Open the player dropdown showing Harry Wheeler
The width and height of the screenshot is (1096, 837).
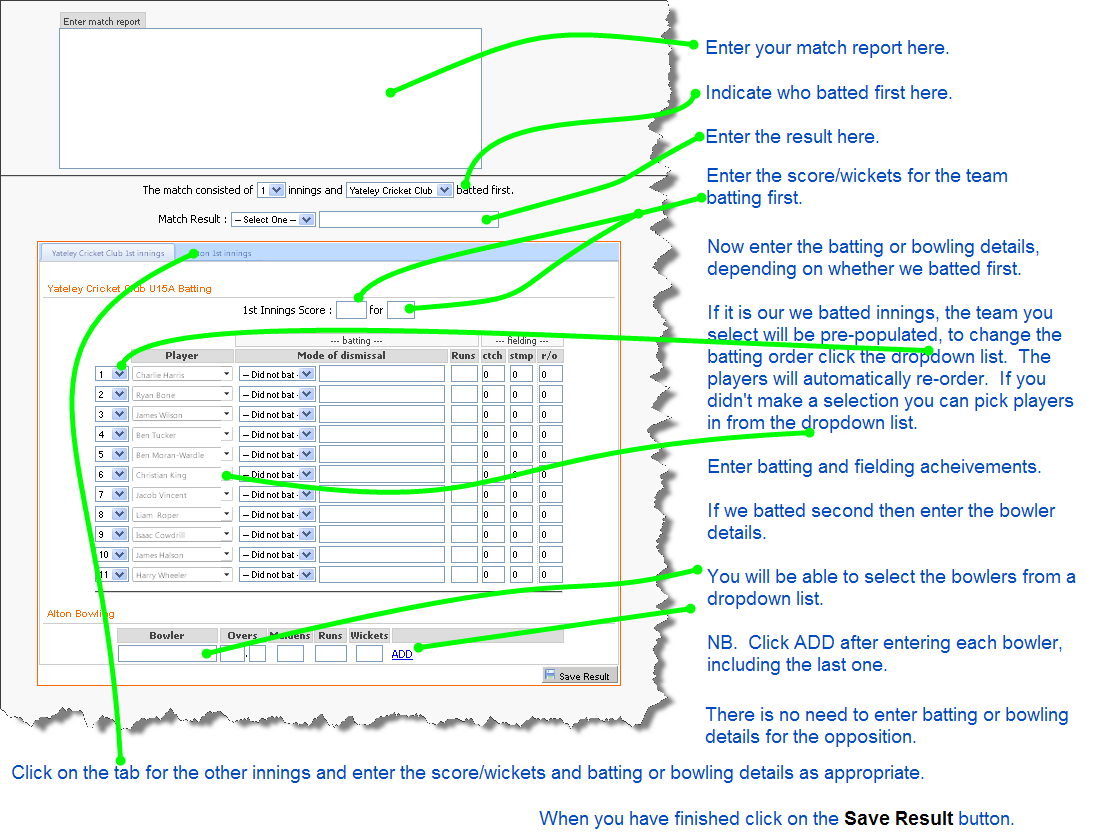[182, 574]
